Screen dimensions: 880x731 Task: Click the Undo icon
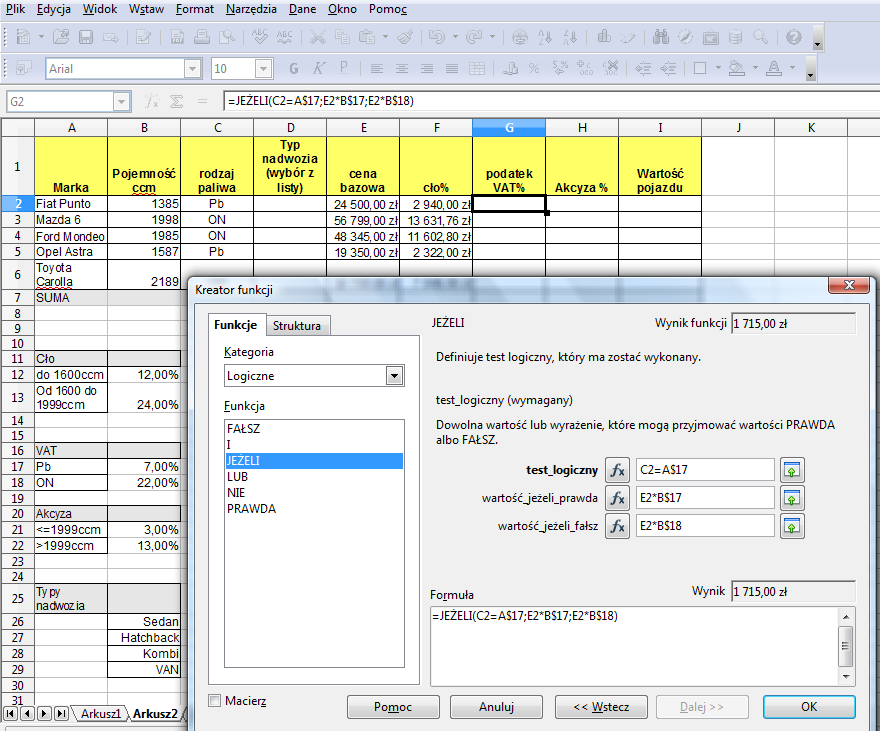point(437,37)
